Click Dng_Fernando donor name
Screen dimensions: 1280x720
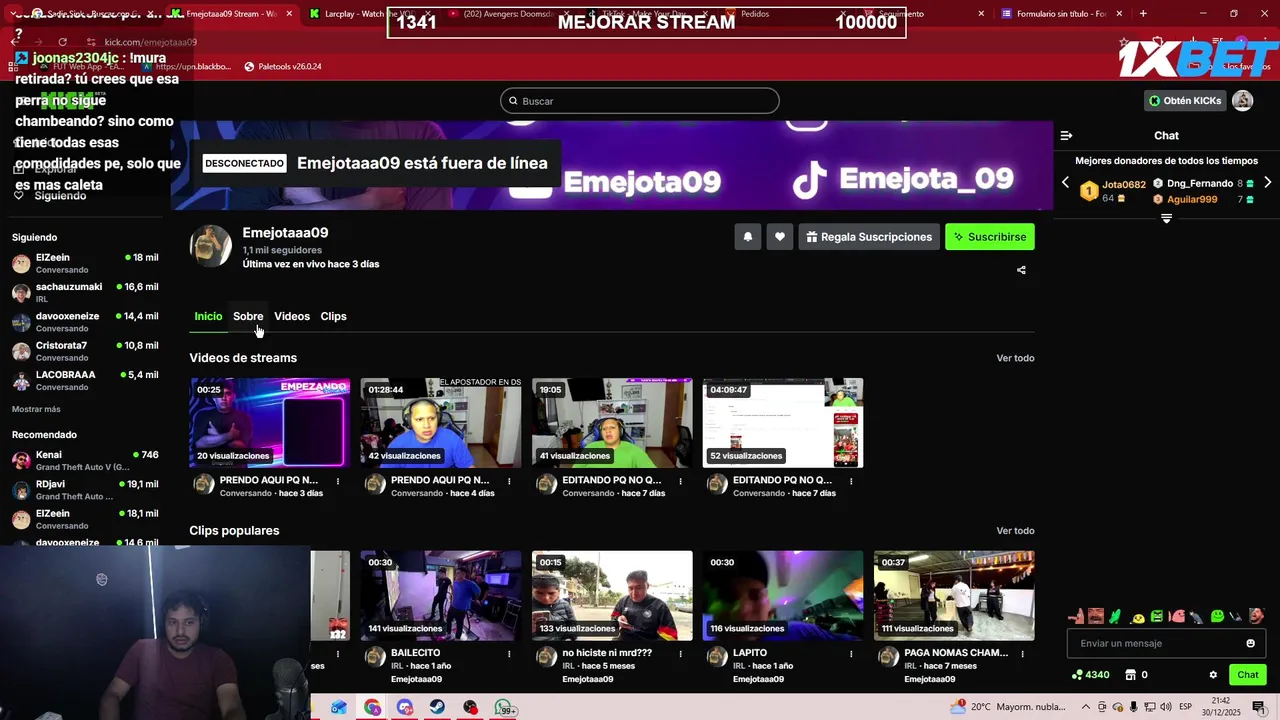[1199, 184]
